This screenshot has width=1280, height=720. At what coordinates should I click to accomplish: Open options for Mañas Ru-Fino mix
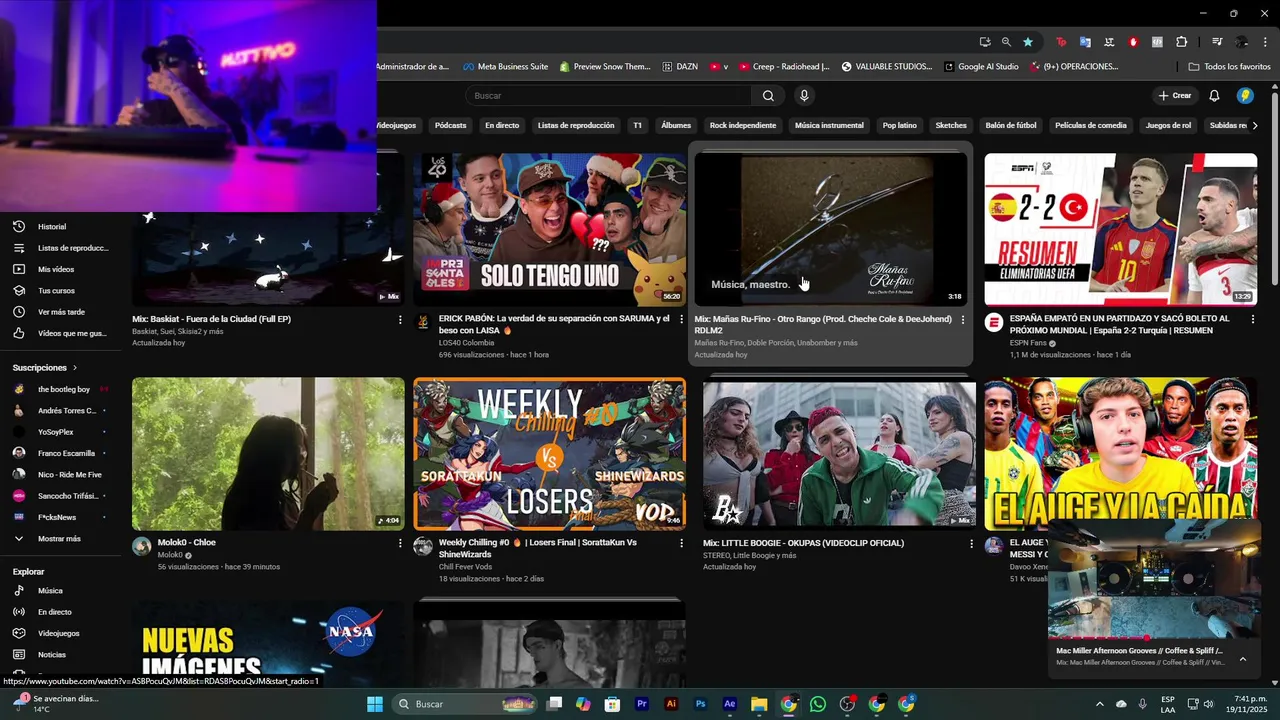[963, 320]
